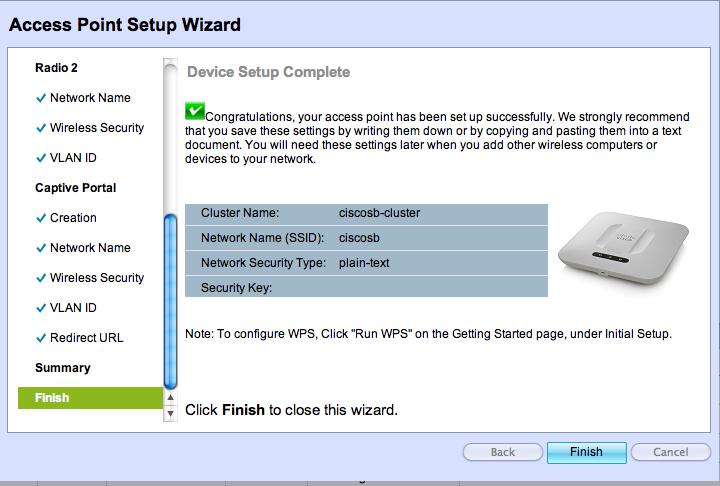Click green success checkmark icon
Image resolution: width=720 pixels, height=486 pixels.
(195, 111)
